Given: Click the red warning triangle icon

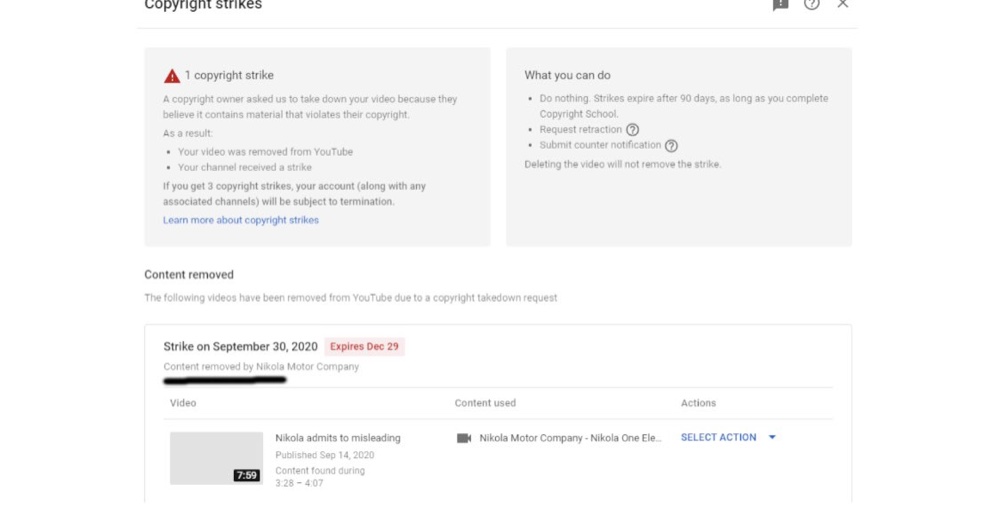Looking at the screenshot, I should 172,76.
